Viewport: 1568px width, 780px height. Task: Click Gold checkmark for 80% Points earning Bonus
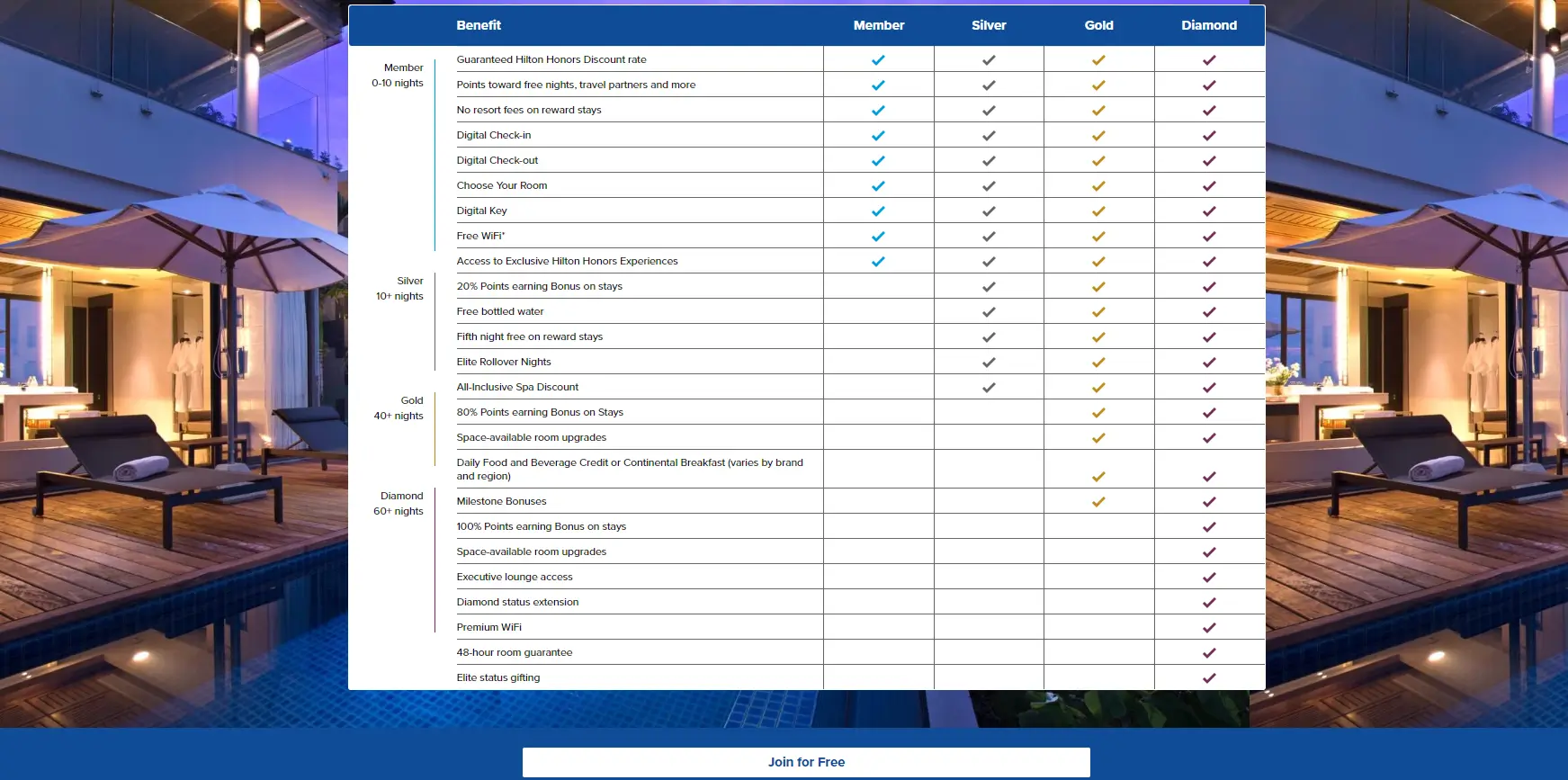click(x=1098, y=413)
